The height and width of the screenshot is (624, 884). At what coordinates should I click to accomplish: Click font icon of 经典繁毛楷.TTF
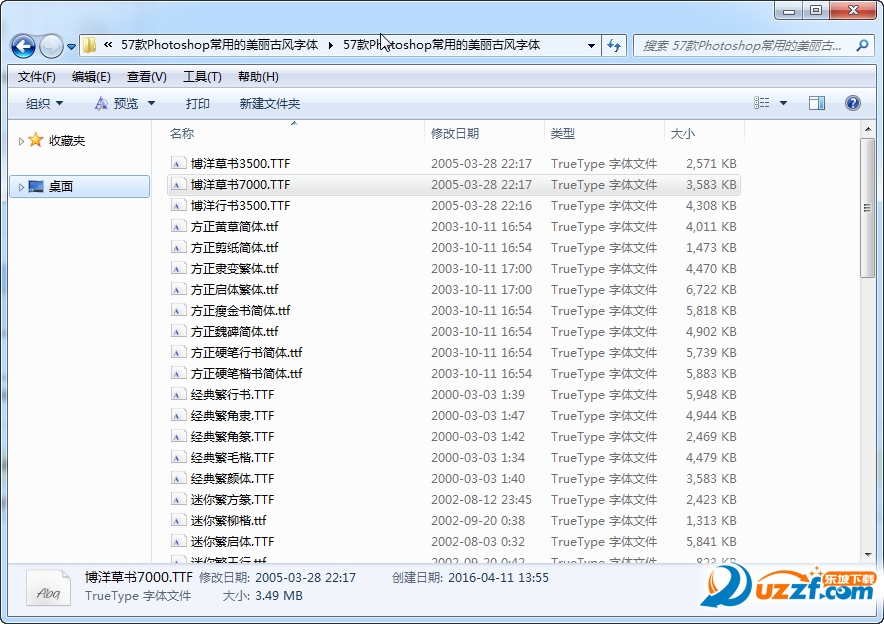pos(178,458)
